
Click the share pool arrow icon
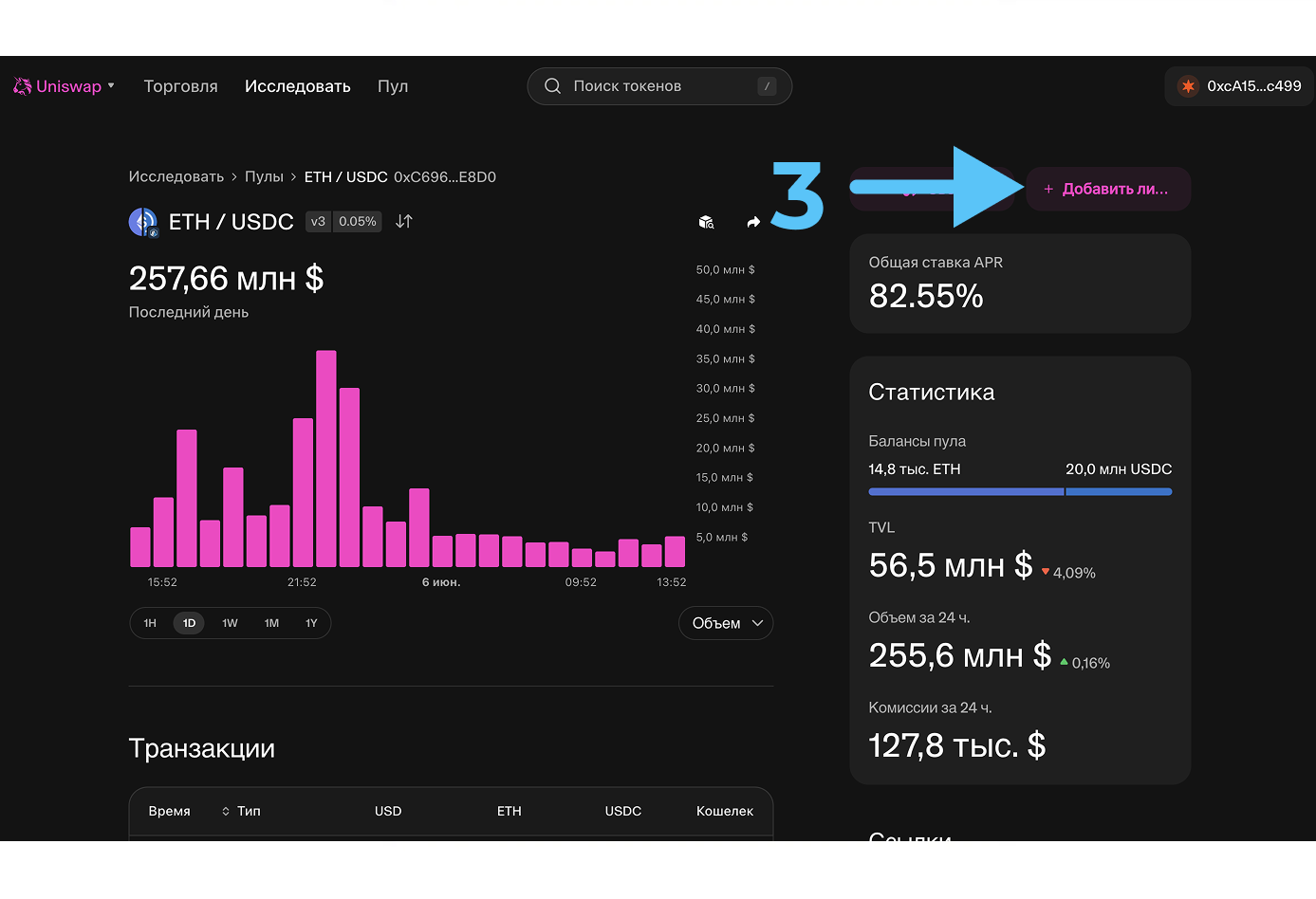click(753, 222)
